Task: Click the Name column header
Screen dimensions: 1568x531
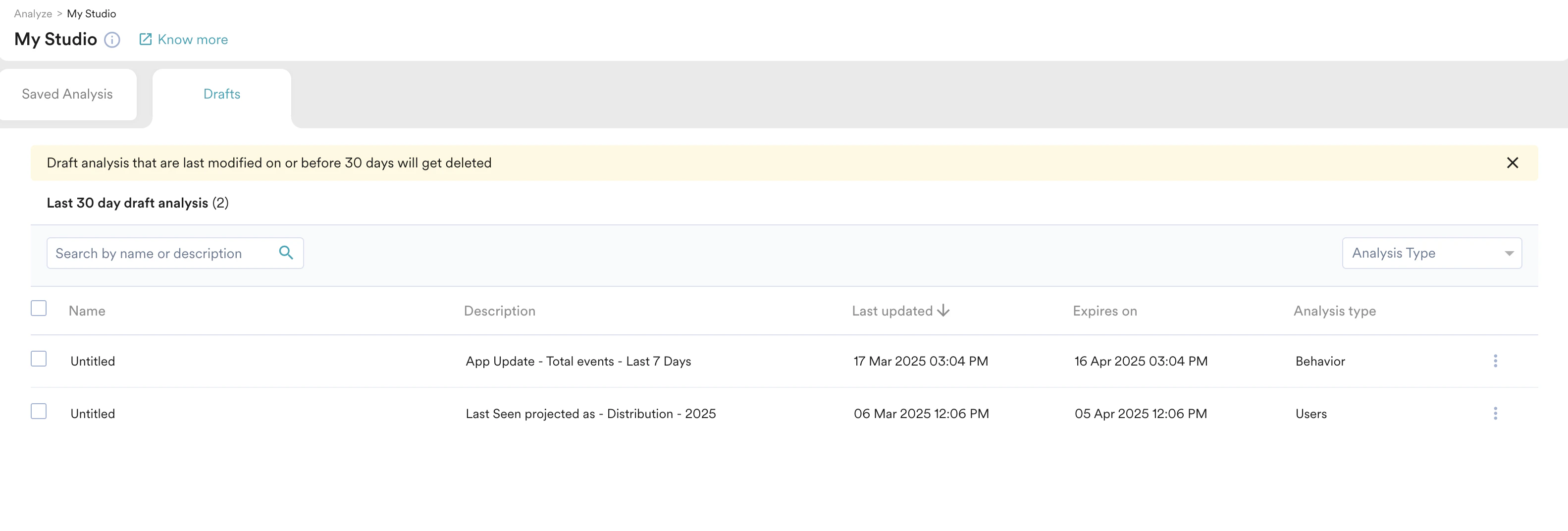Action: tap(87, 311)
